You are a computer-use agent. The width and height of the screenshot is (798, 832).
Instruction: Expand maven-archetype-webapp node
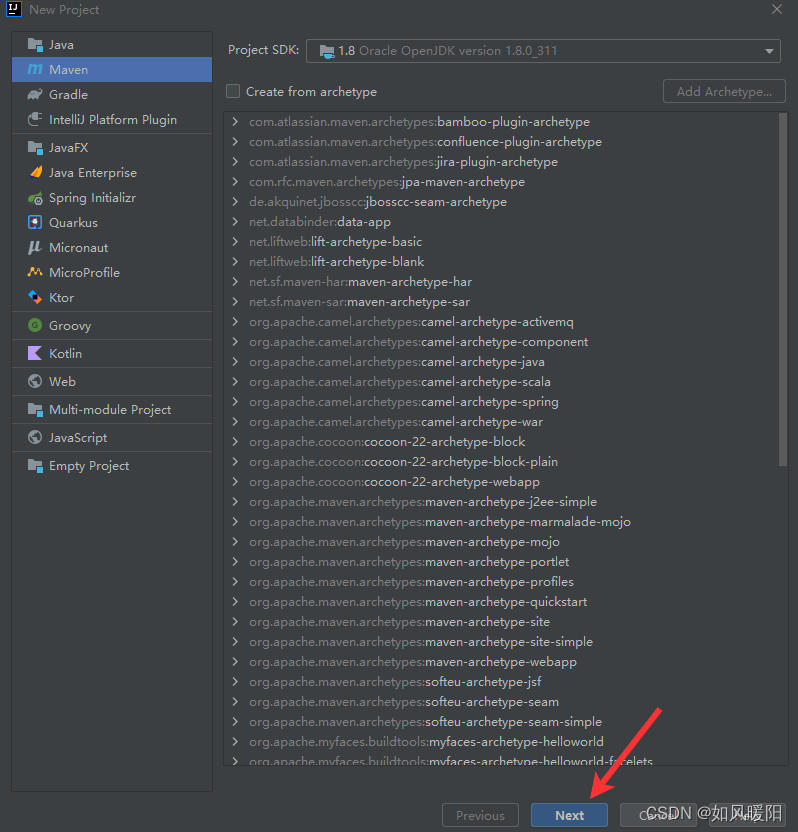235,662
